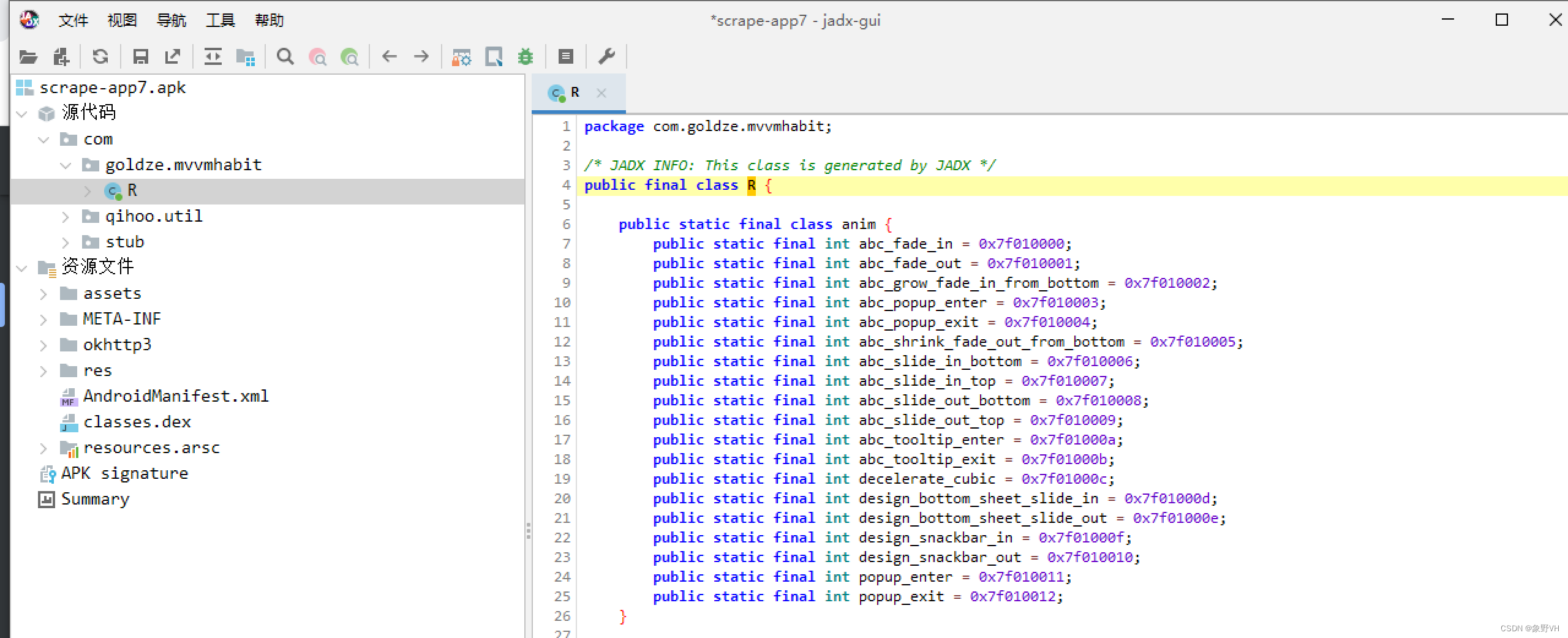
Task: Open debugger with green bug icon
Action: [526, 57]
